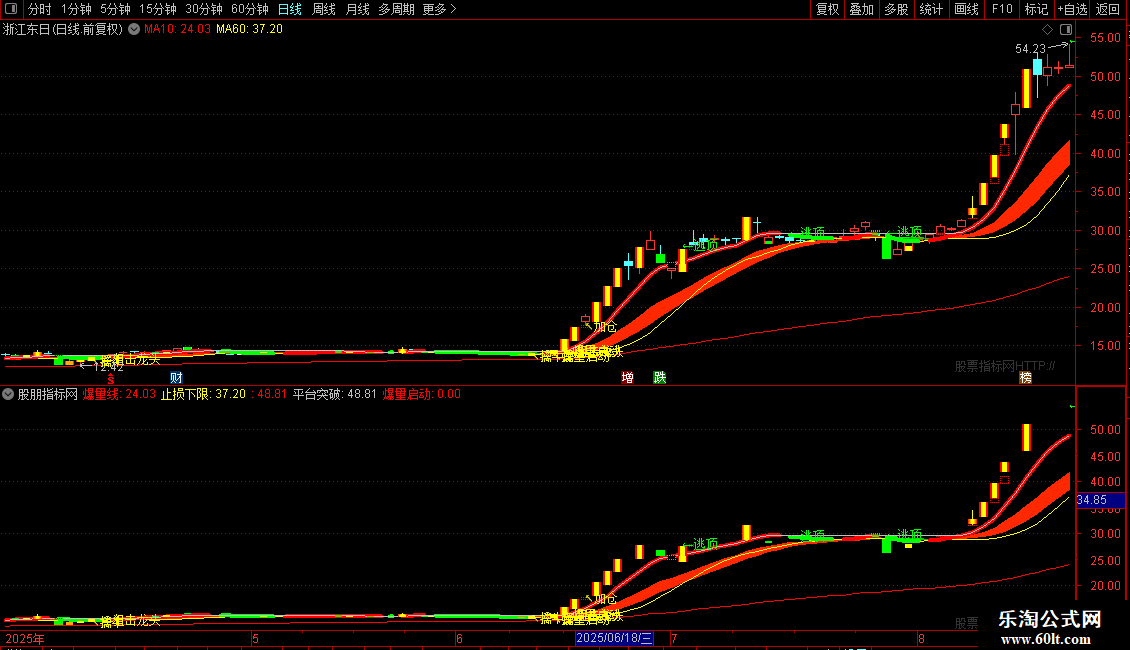
Task: Select the 日线 daily chart tab
Action: pos(290,9)
